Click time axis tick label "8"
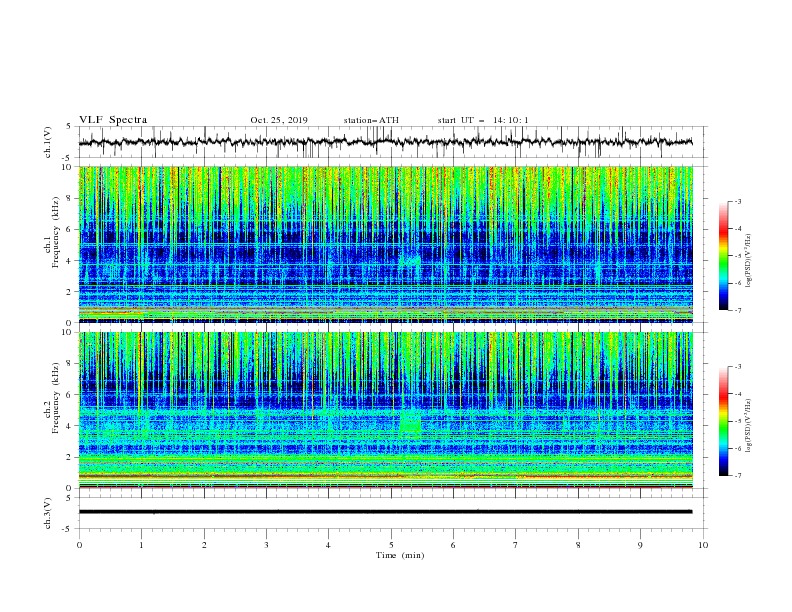The width and height of the screenshot is (792, 612). point(578,545)
